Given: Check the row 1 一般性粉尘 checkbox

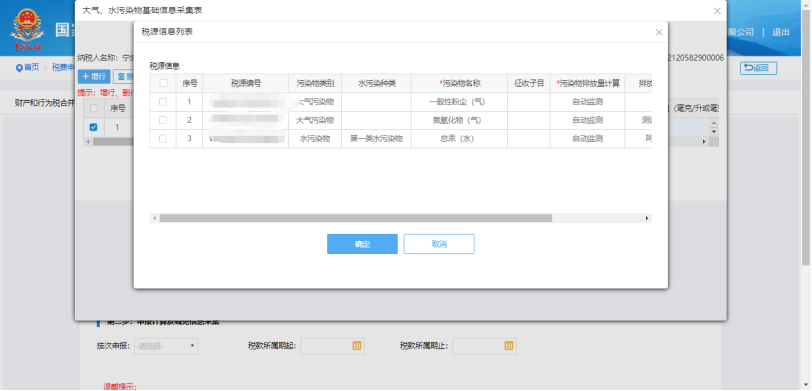Looking at the screenshot, I should click(x=163, y=102).
